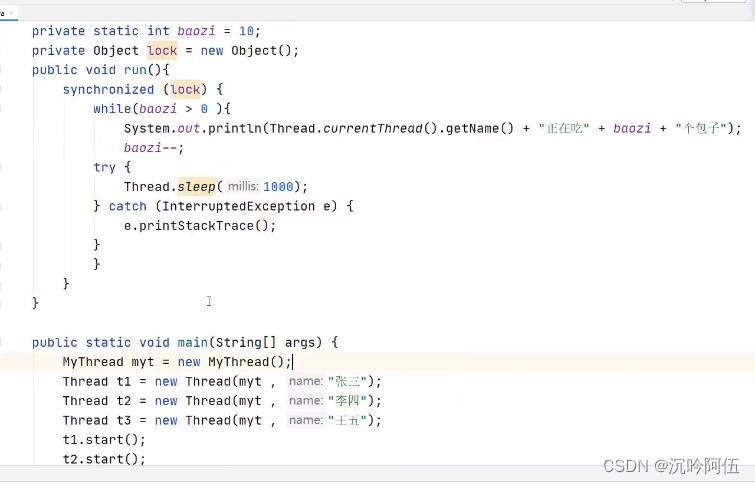755x484 pixels.
Task: Click new MyThread() constructor call
Action: (x=231, y=362)
